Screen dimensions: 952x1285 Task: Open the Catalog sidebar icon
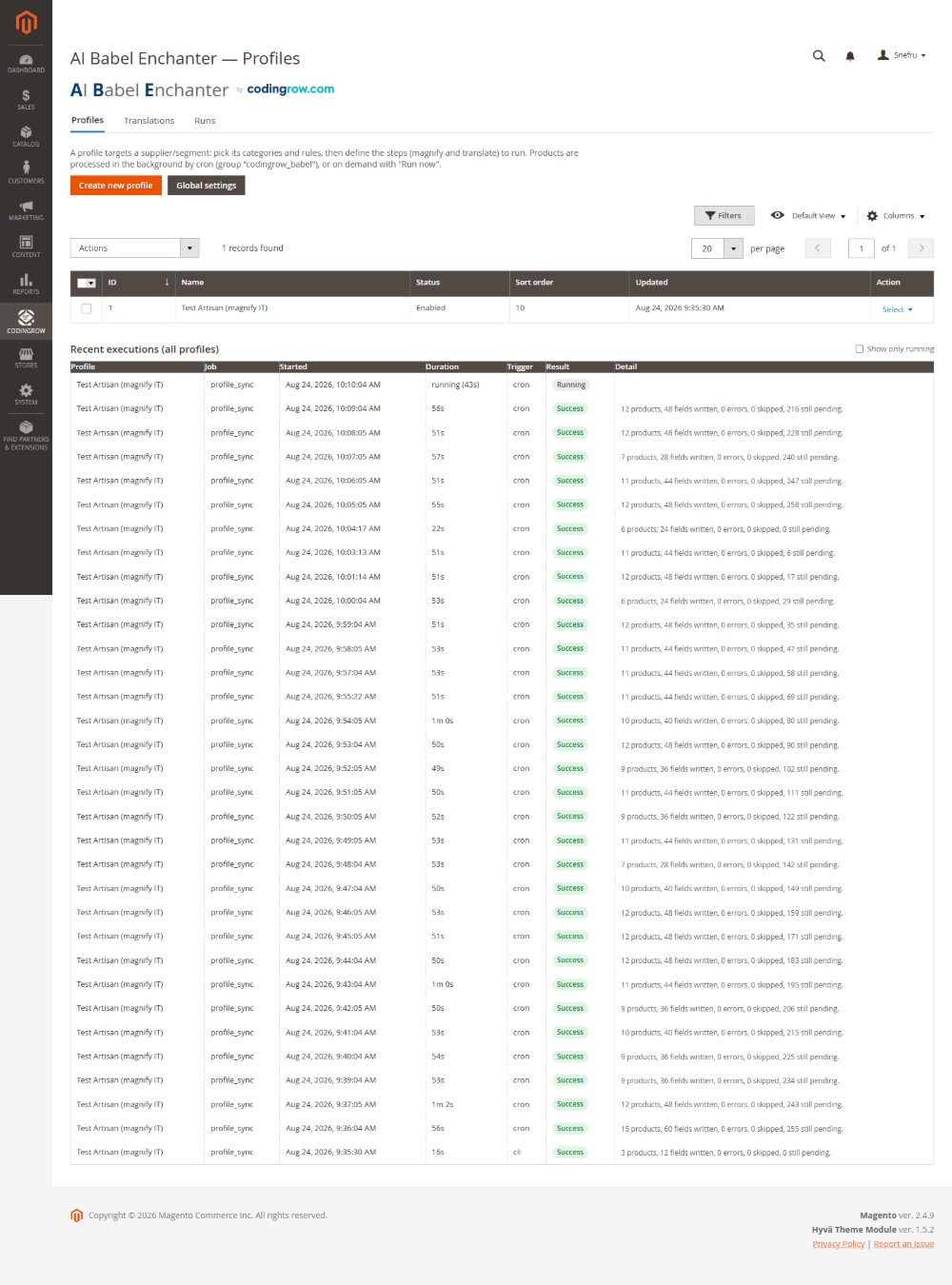pyautogui.click(x=26, y=136)
